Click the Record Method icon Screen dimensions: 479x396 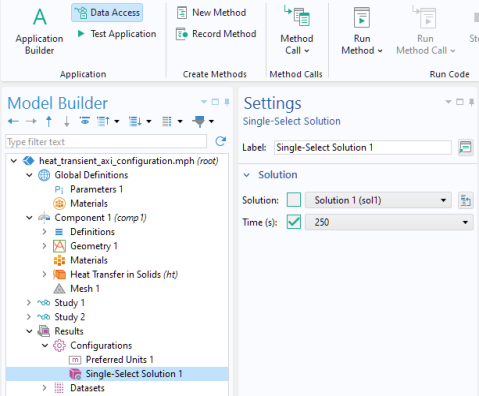(182, 34)
